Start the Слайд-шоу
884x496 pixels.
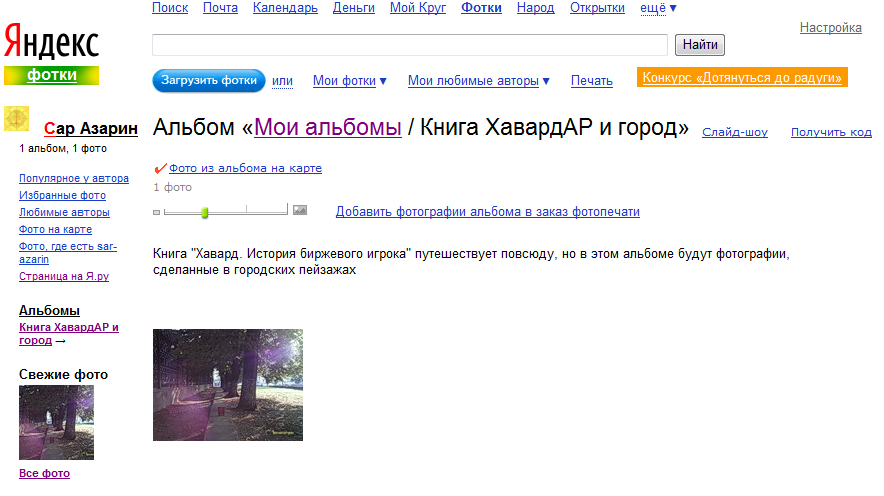[735, 132]
